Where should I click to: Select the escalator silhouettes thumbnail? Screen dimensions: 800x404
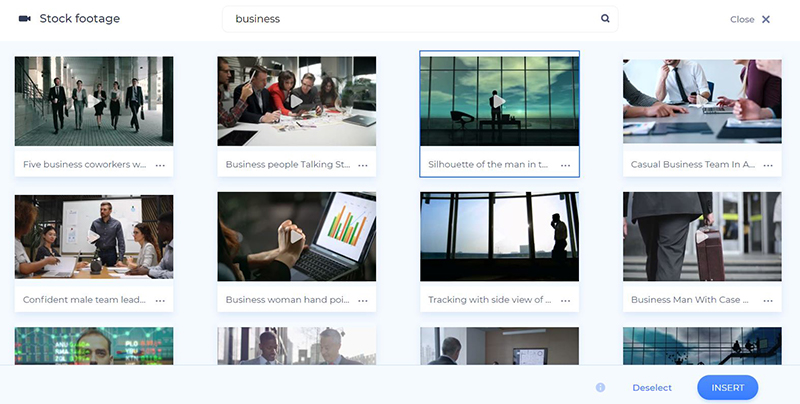pos(702,346)
